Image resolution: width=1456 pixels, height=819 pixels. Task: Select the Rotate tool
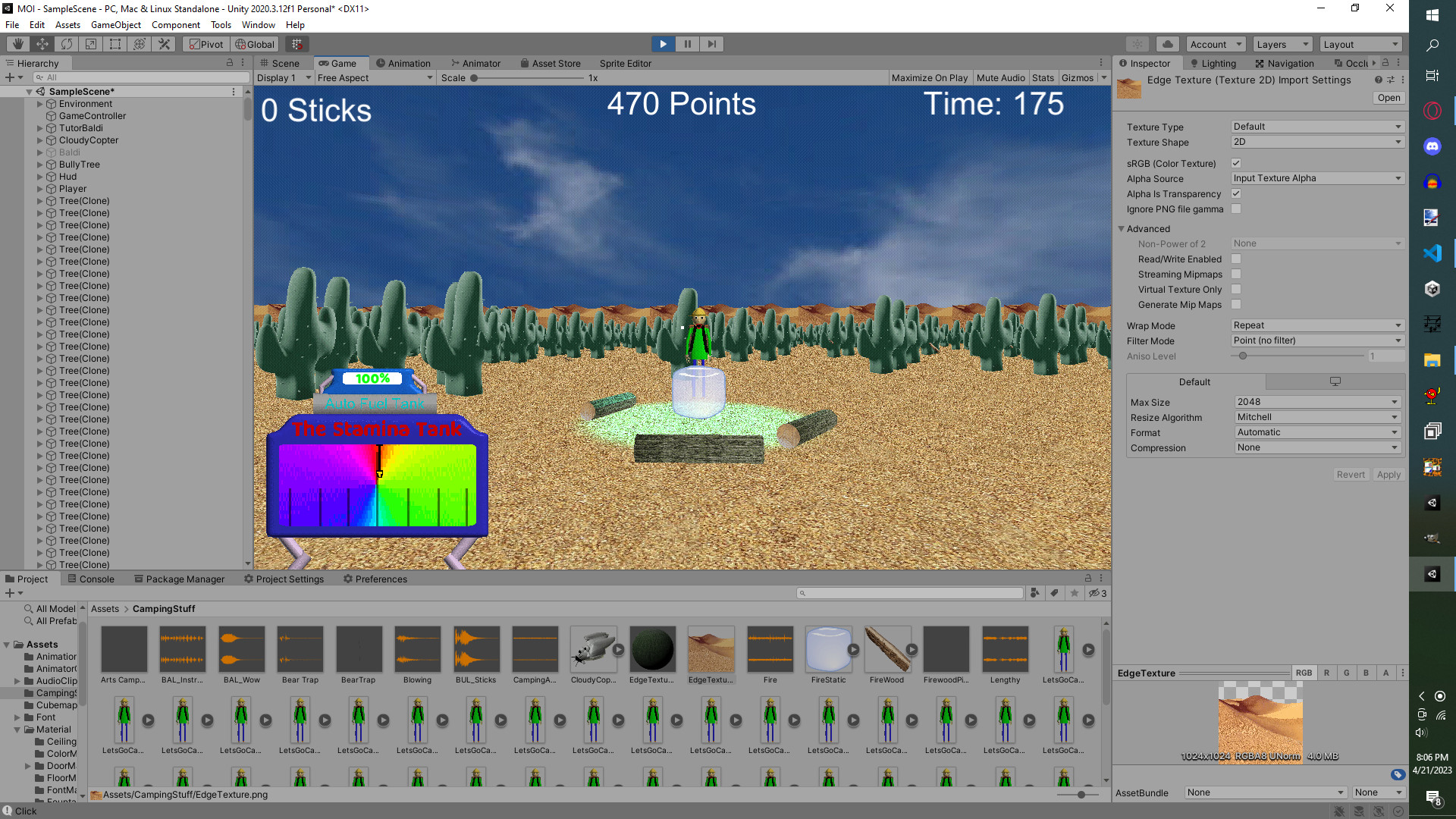point(67,44)
